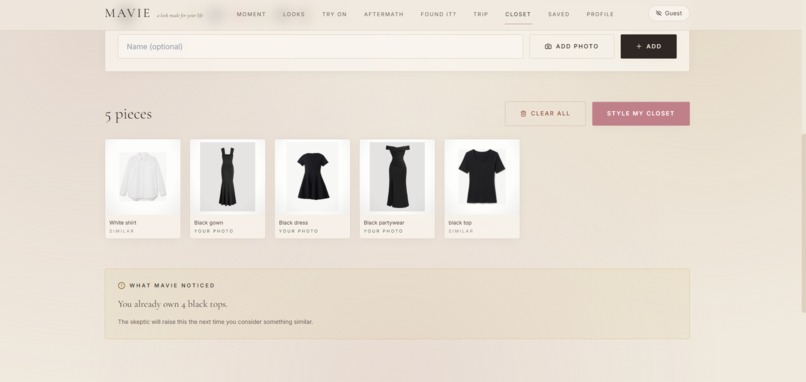Click the Black gown label text
The image size is (806, 382).
click(208, 223)
